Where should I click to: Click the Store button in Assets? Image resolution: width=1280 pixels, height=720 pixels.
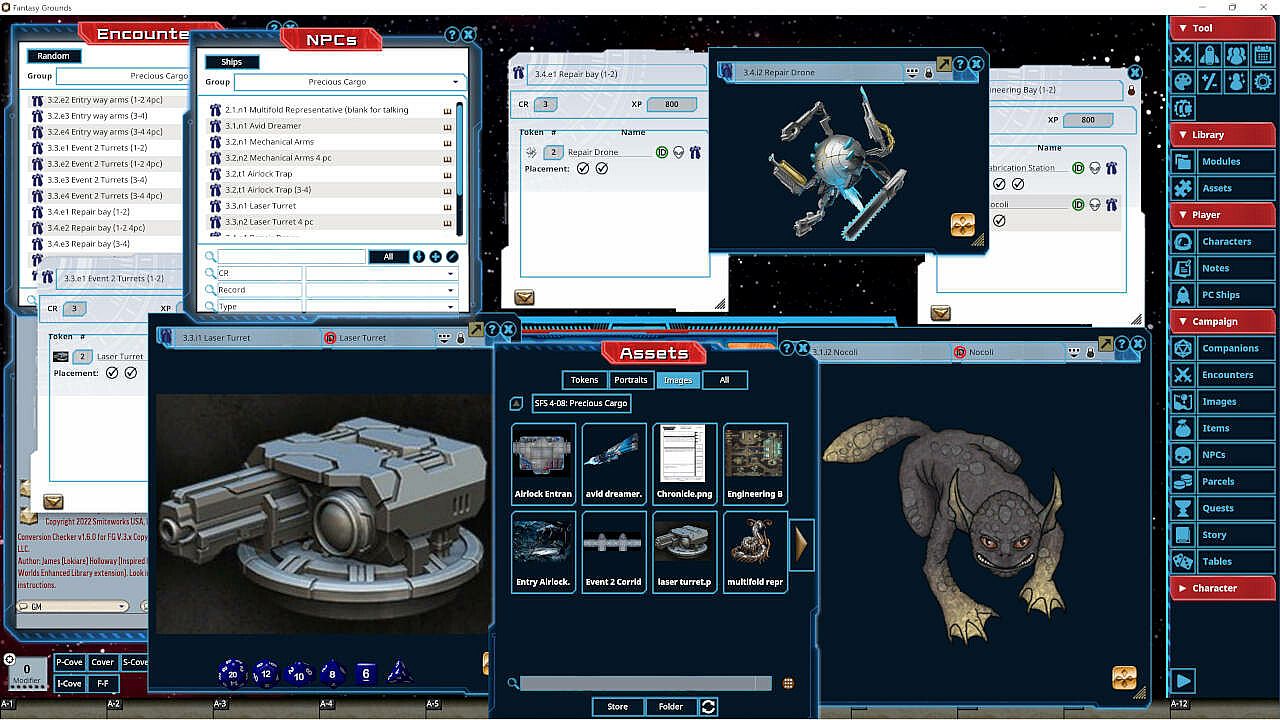click(x=618, y=706)
